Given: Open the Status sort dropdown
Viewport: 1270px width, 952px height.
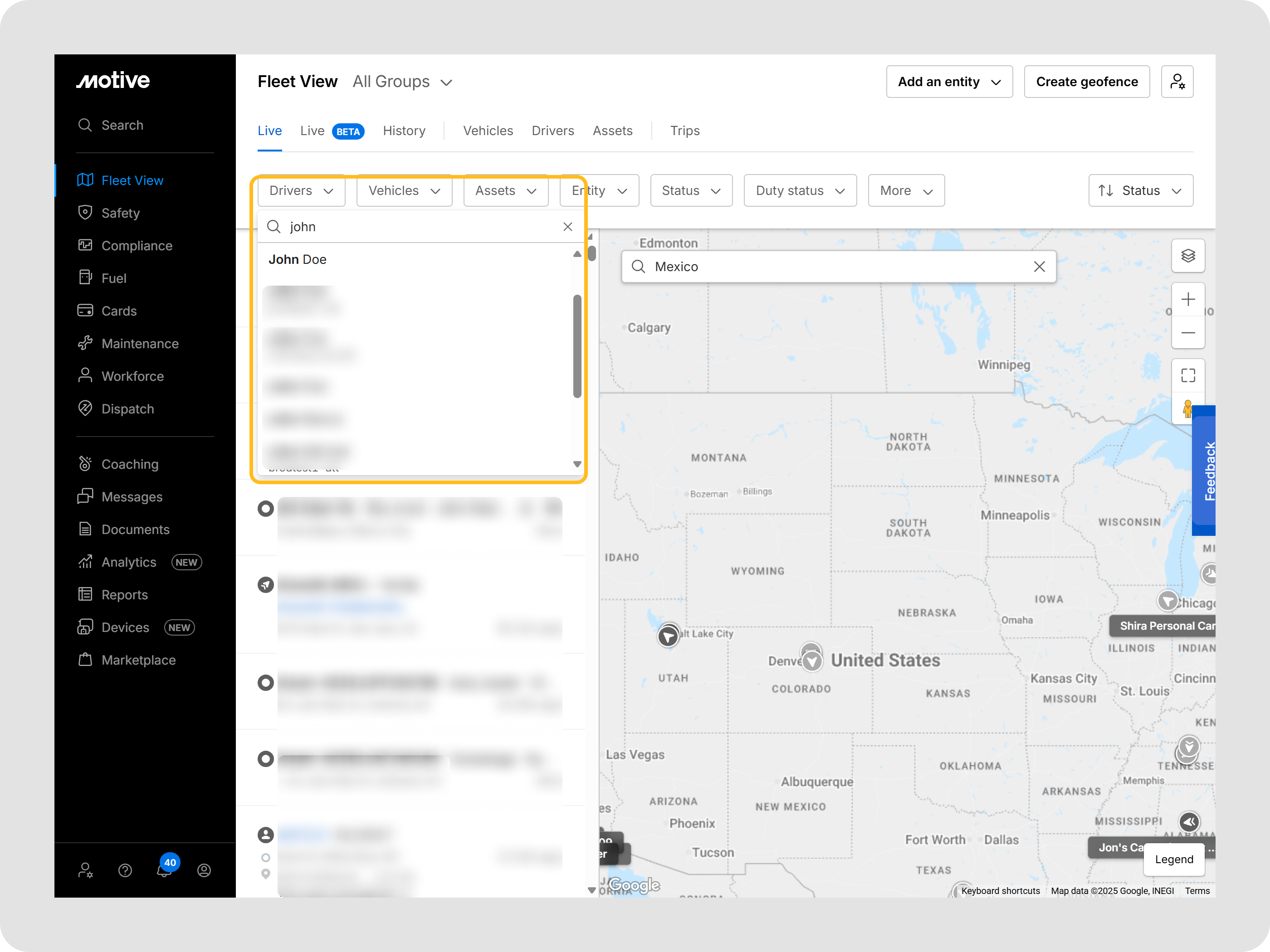Looking at the screenshot, I should [1140, 190].
